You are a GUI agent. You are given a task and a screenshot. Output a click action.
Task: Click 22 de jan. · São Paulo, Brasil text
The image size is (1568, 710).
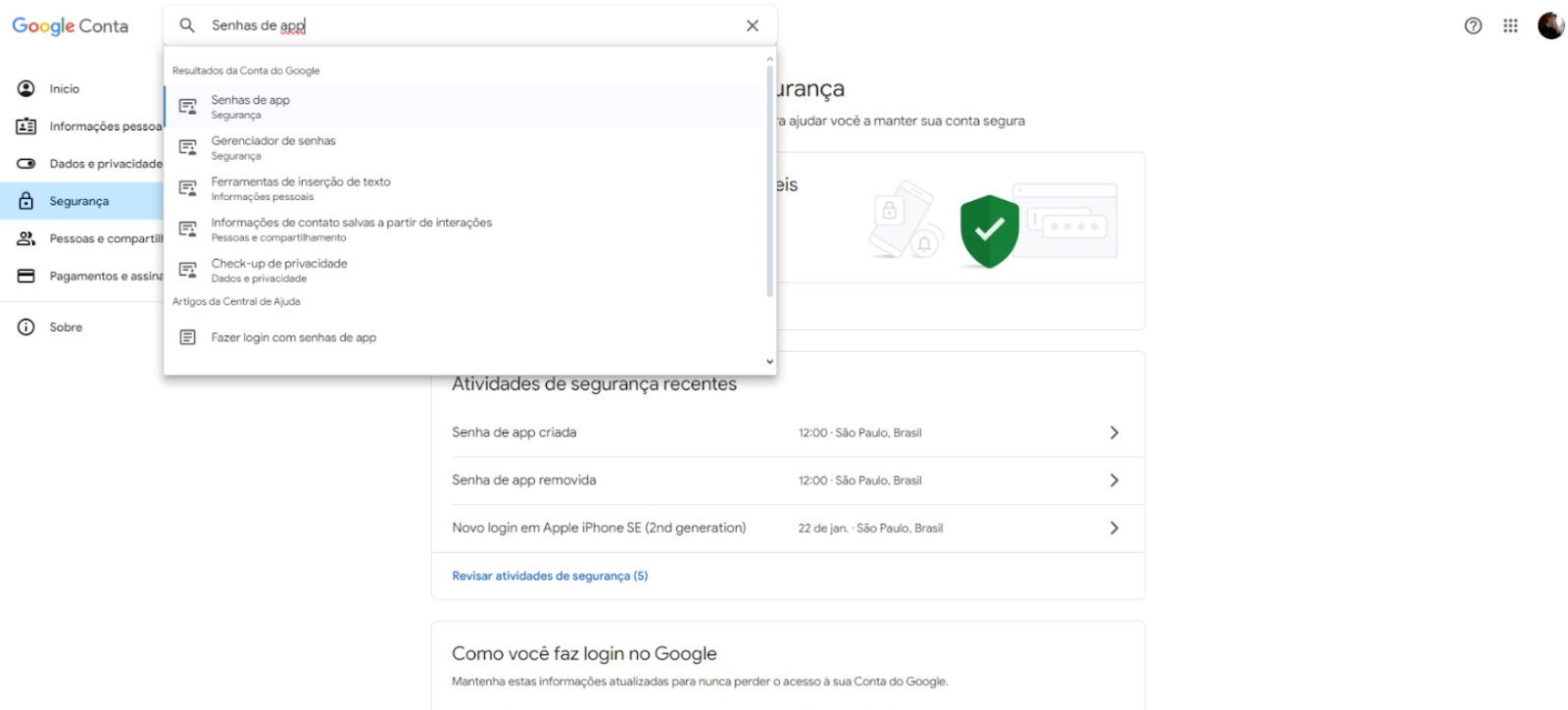pos(870,529)
